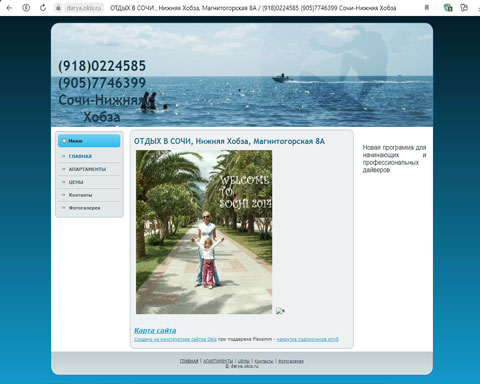Click footer Фотогалерея link
Image resolution: width=480 pixels, height=384 pixels.
tap(291, 361)
